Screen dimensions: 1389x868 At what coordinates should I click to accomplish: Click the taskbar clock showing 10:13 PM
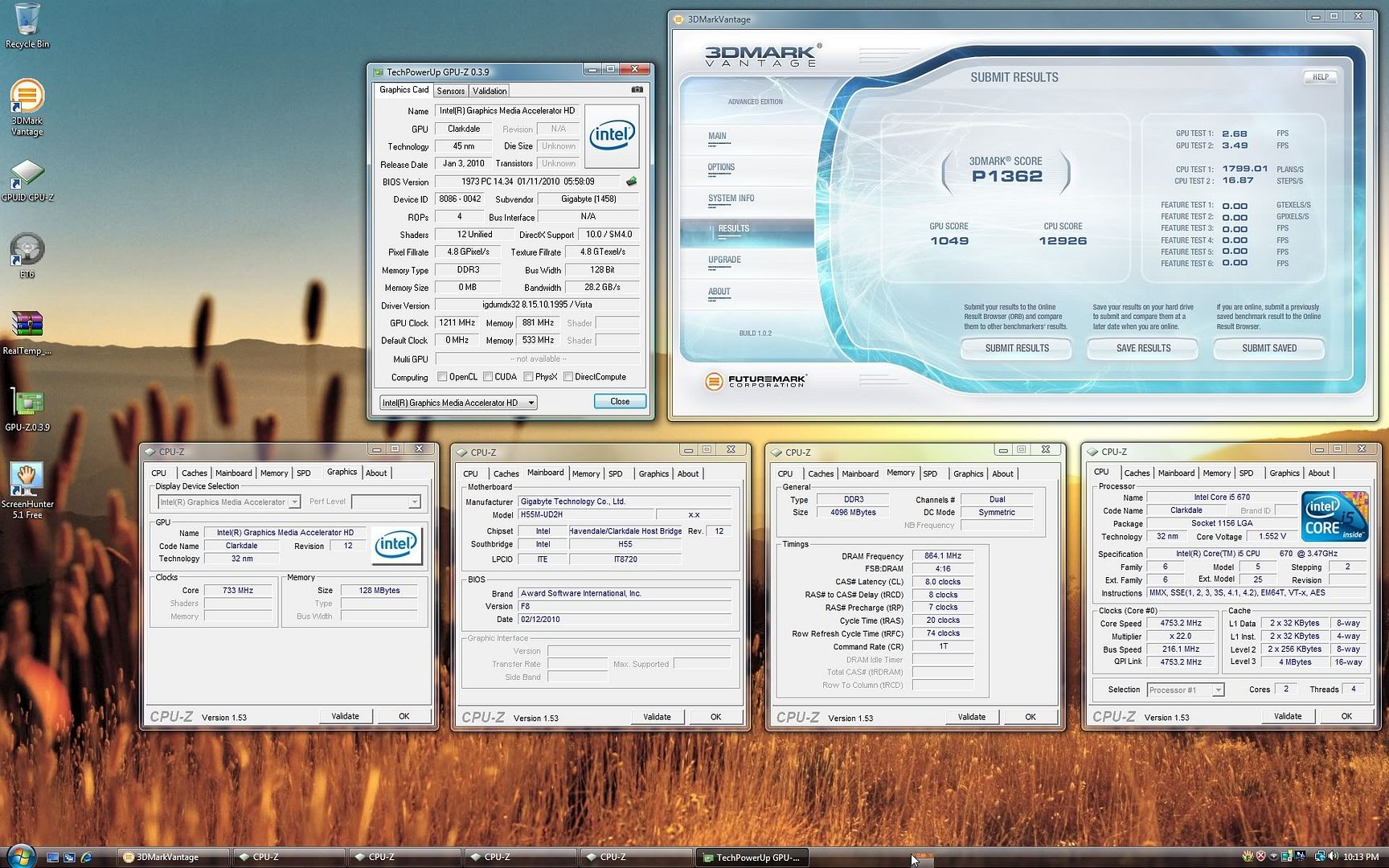click(x=1361, y=857)
